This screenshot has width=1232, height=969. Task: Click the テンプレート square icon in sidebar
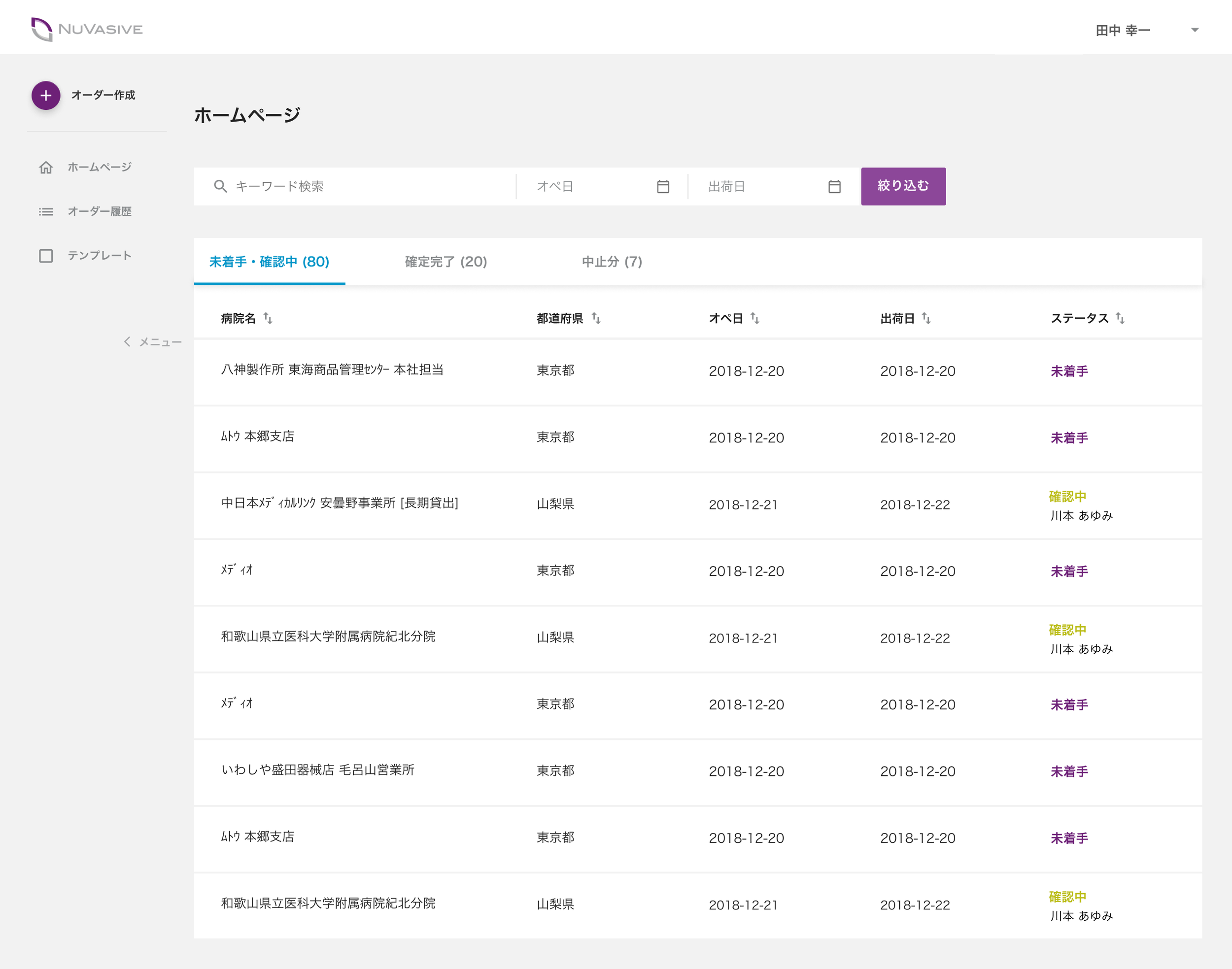(46, 256)
